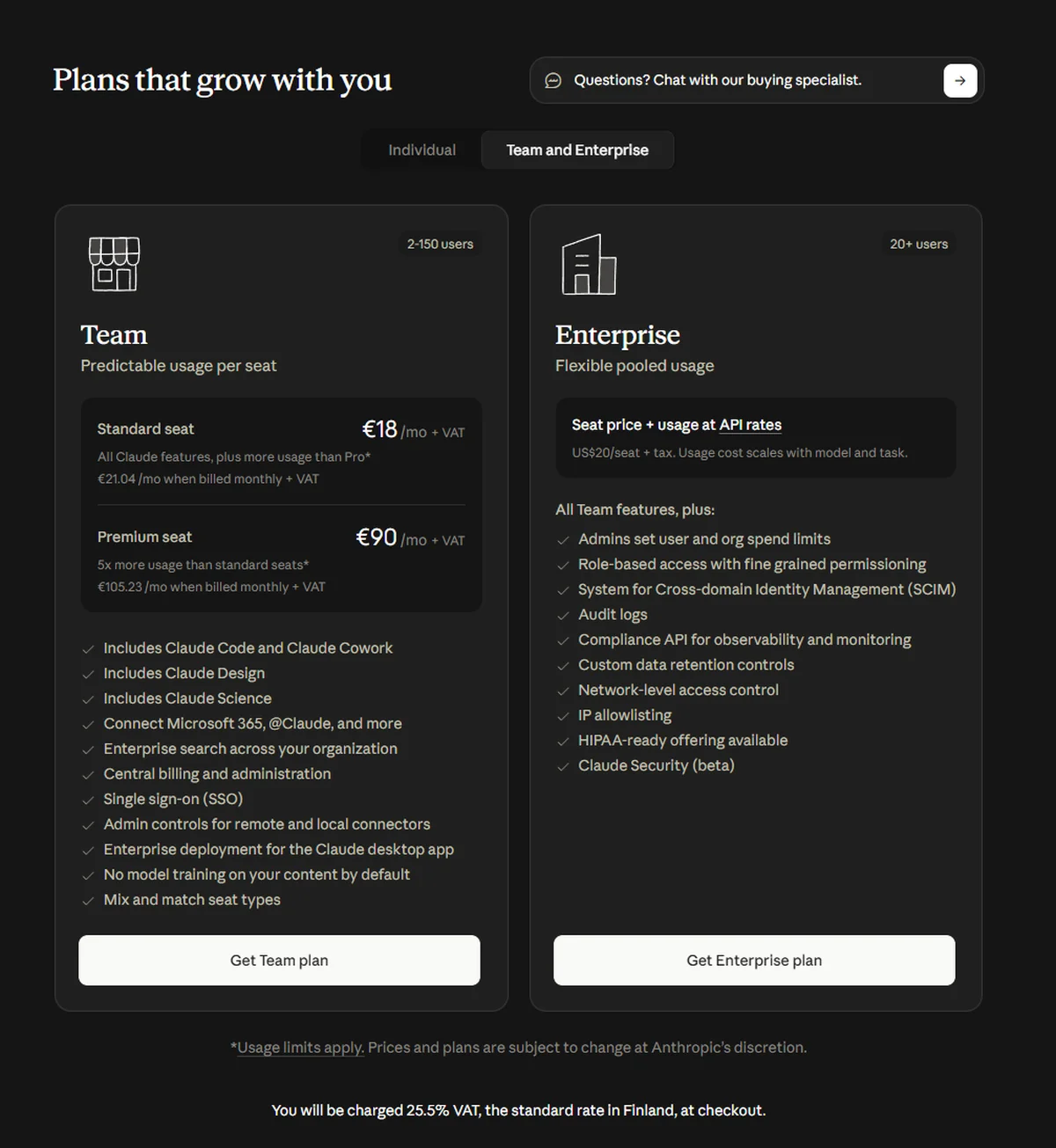This screenshot has width=1056, height=1148.
Task: Click the Team storefront icon
Action: click(114, 264)
